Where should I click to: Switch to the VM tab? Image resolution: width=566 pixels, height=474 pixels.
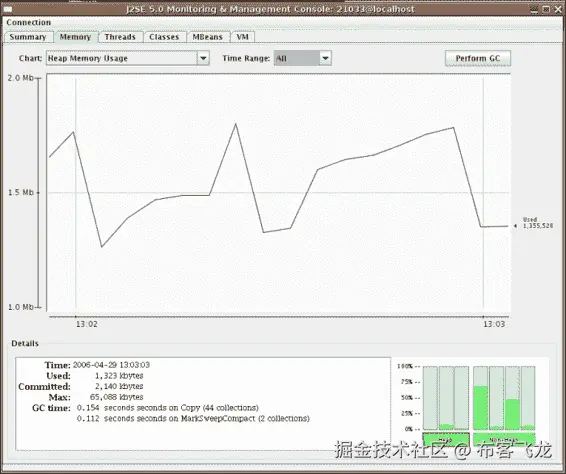pyautogui.click(x=243, y=37)
